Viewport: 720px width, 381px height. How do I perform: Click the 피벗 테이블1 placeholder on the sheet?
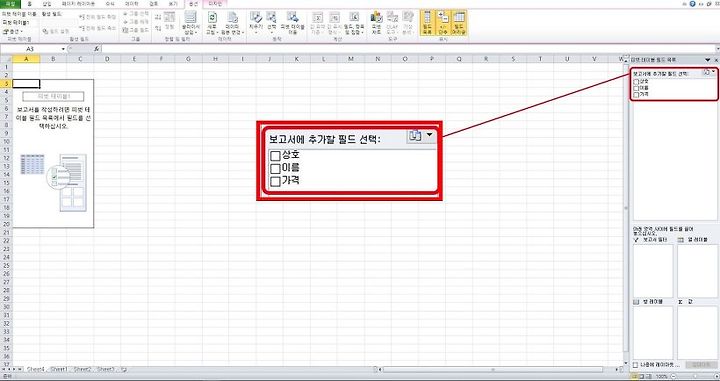click(x=53, y=96)
